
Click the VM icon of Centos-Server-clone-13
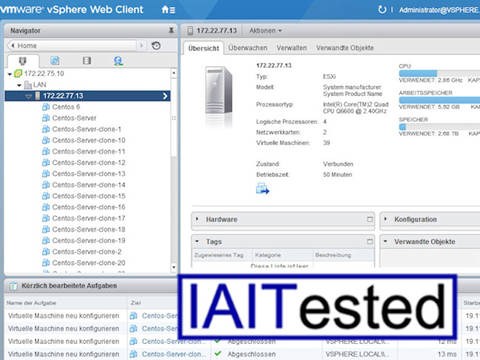coord(46,174)
